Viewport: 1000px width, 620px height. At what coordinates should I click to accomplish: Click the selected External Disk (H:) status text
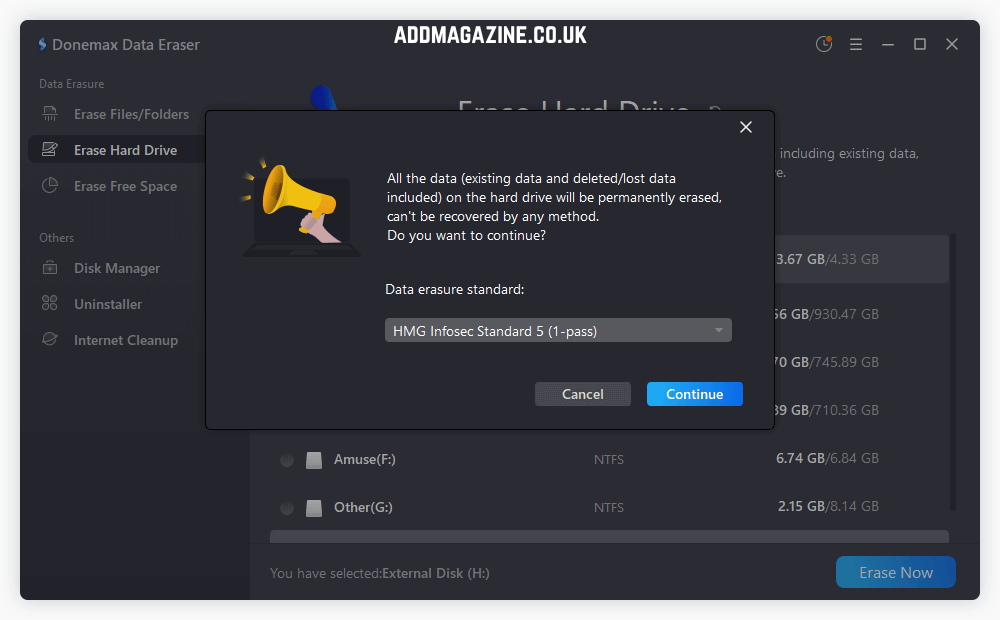click(379, 573)
